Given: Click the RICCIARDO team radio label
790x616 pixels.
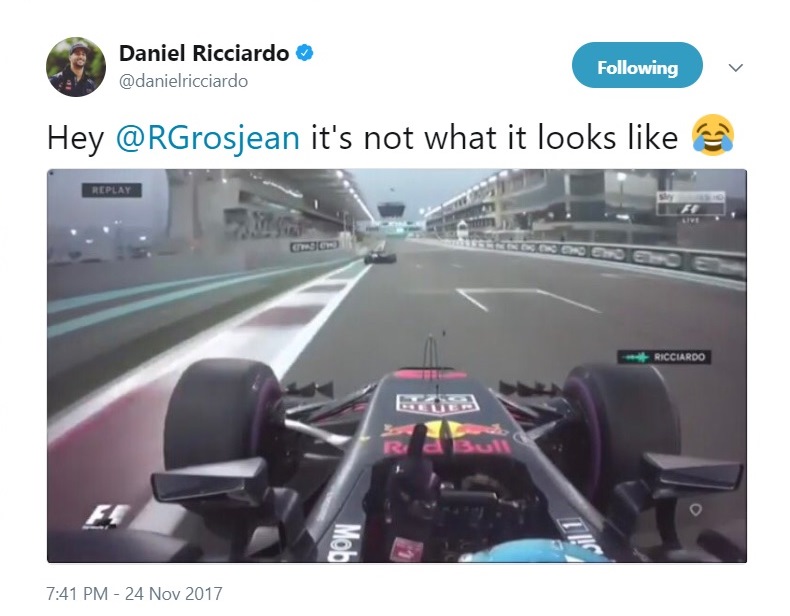Looking at the screenshot, I should coord(679,357).
